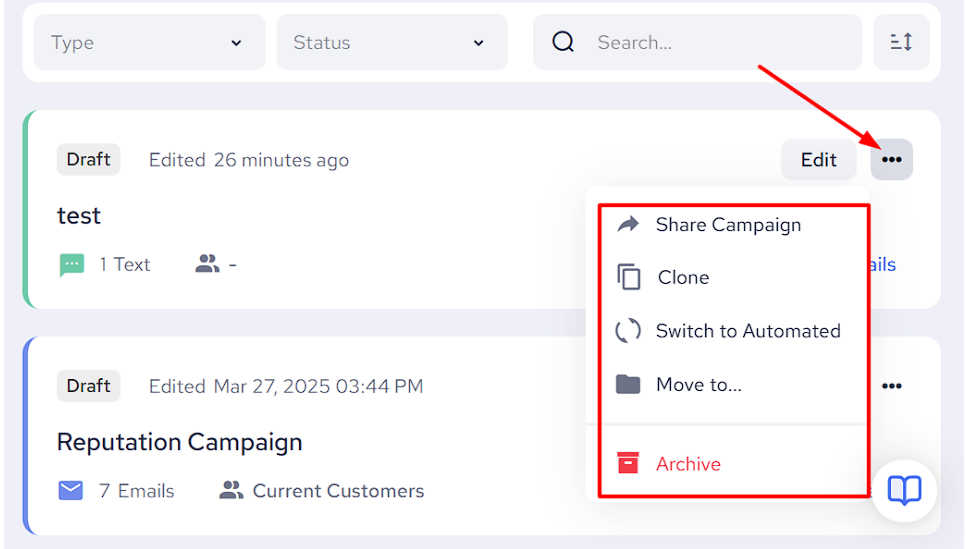Click audience icon beside Current Customers
The height and width of the screenshot is (549, 966).
[231, 491]
